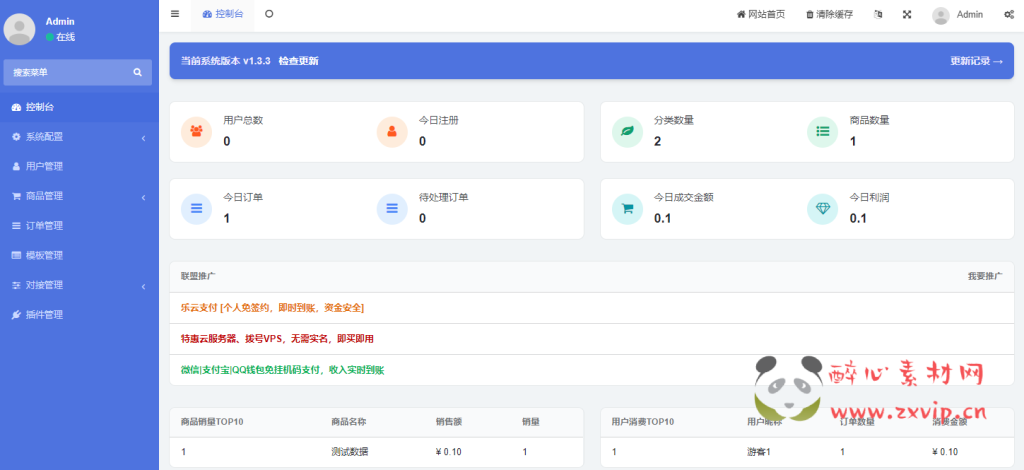This screenshot has height=470, width=1024.
Task: Click the 今日注册 person icon
Action: pyautogui.click(x=392, y=131)
